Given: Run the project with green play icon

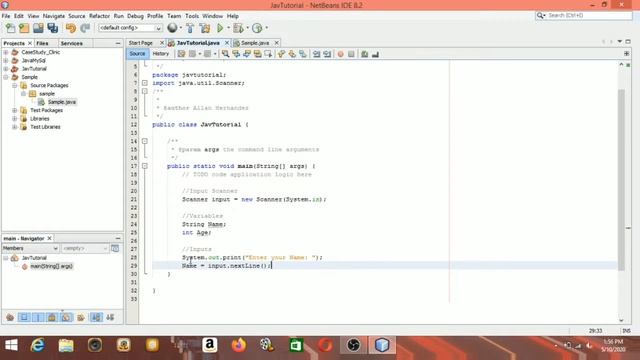Looking at the screenshot, I should [220, 28].
